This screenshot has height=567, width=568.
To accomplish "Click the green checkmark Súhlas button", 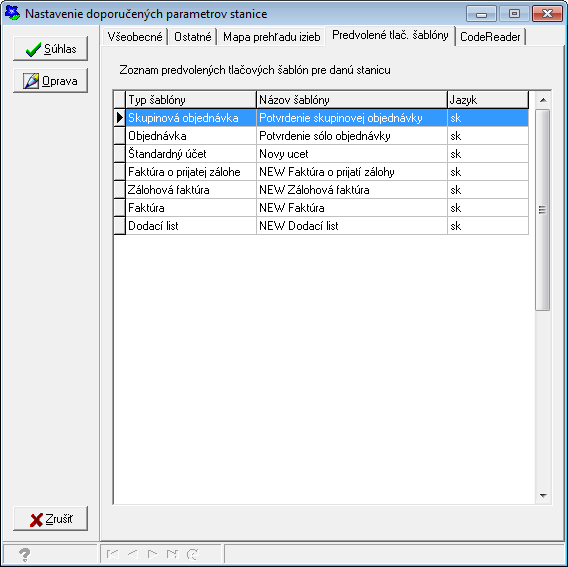I will [50, 49].
